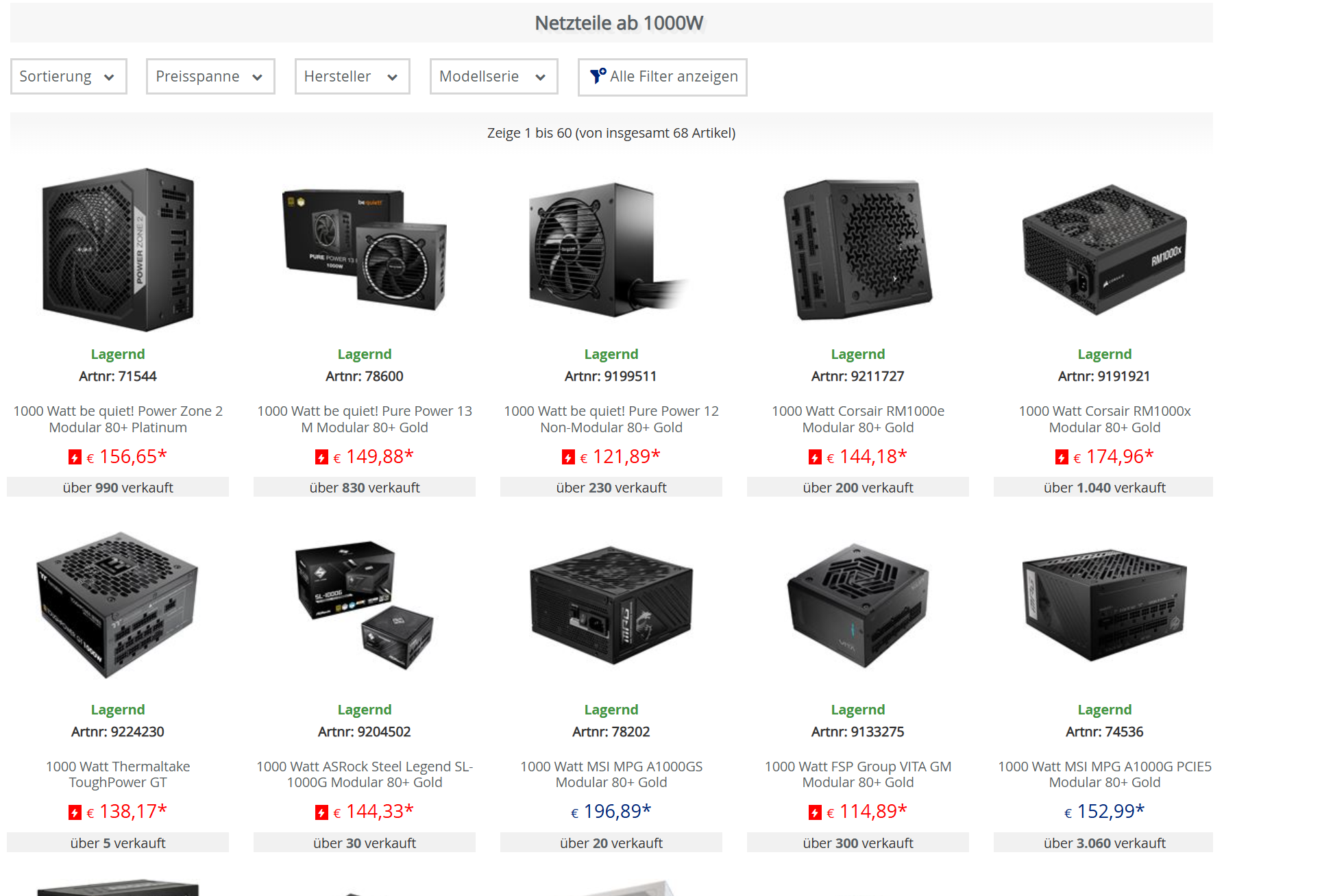1322x896 pixels.
Task: Click red flash icon beside 174,96 price
Action: 1062,457
